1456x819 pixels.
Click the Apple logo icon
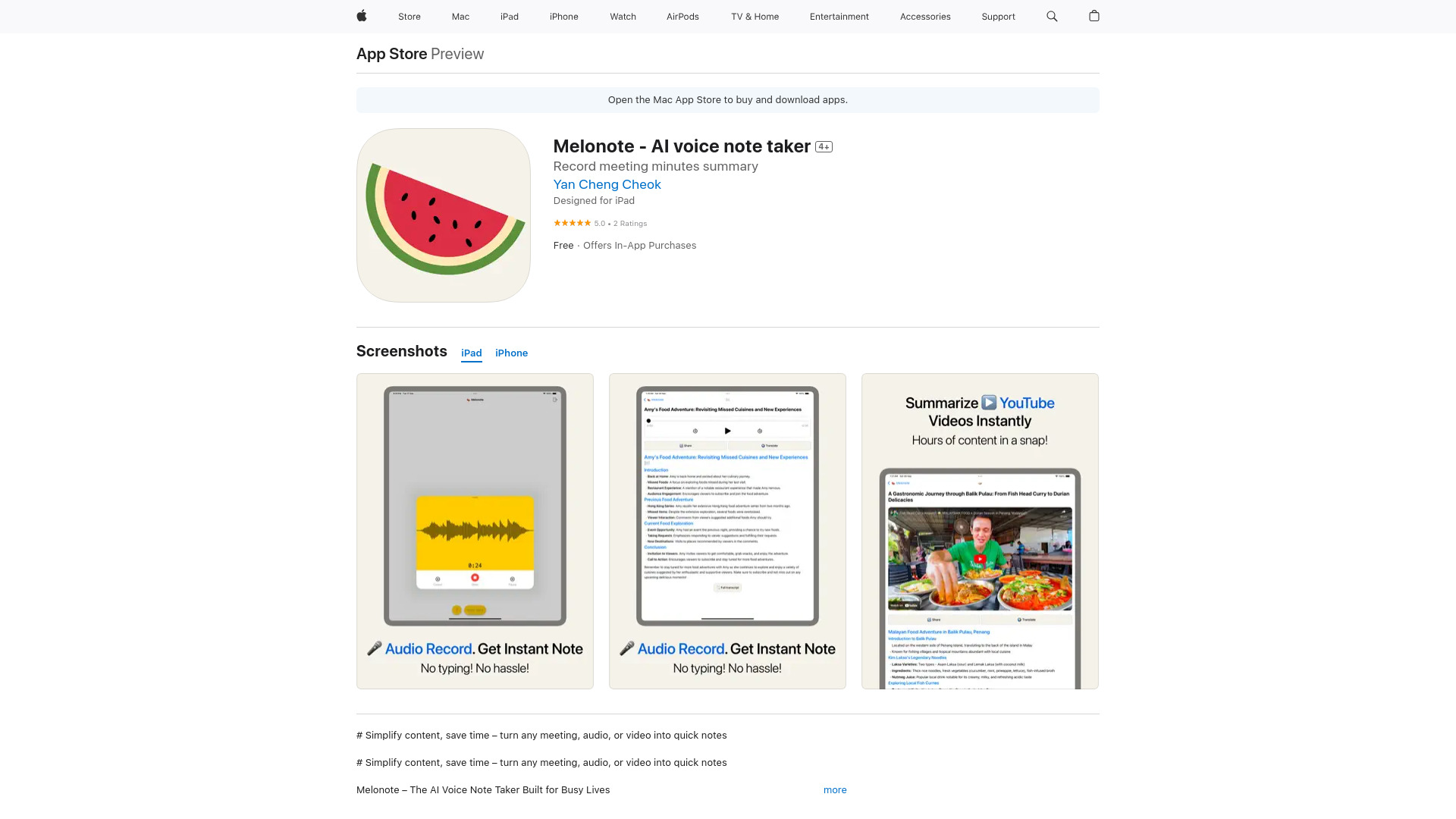point(362,16)
